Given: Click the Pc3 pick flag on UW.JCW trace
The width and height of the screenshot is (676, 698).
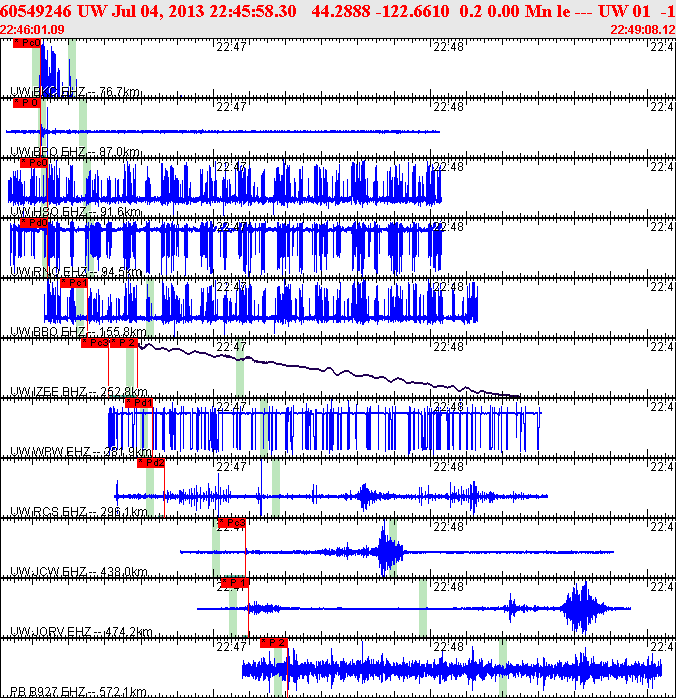Looking at the screenshot, I should click(x=232, y=523).
